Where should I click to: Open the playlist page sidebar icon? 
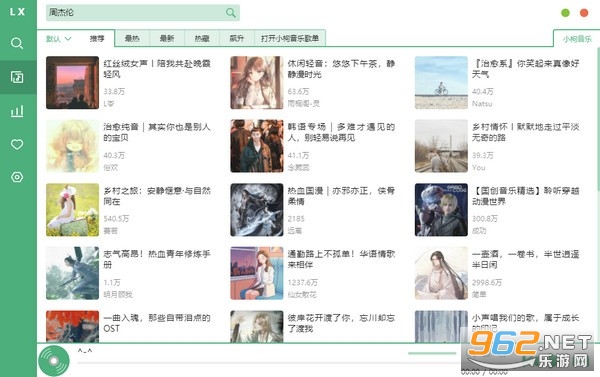(x=17, y=77)
